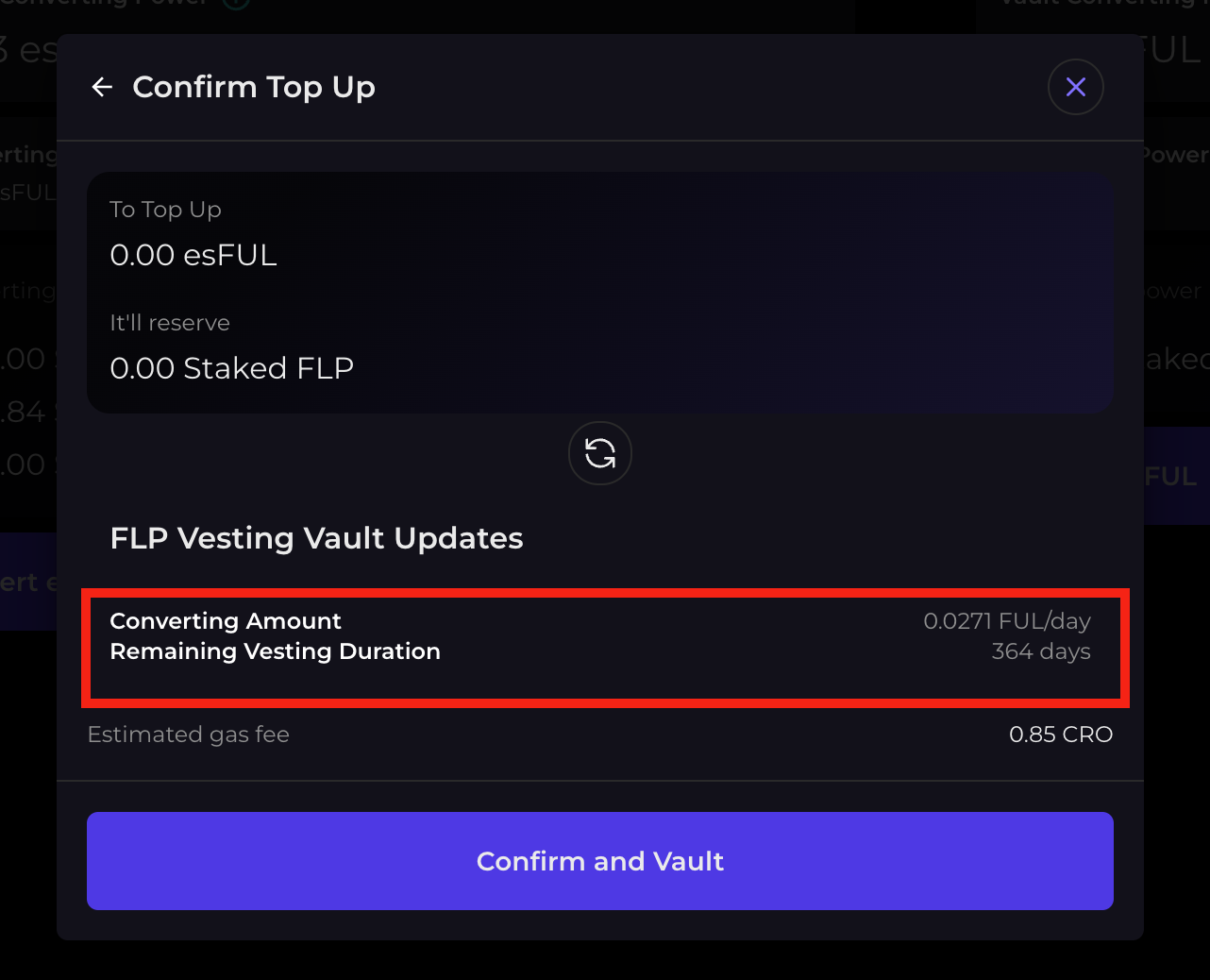Click the Converting Amount label
This screenshot has height=980, width=1210.
[x=226, y=621]
